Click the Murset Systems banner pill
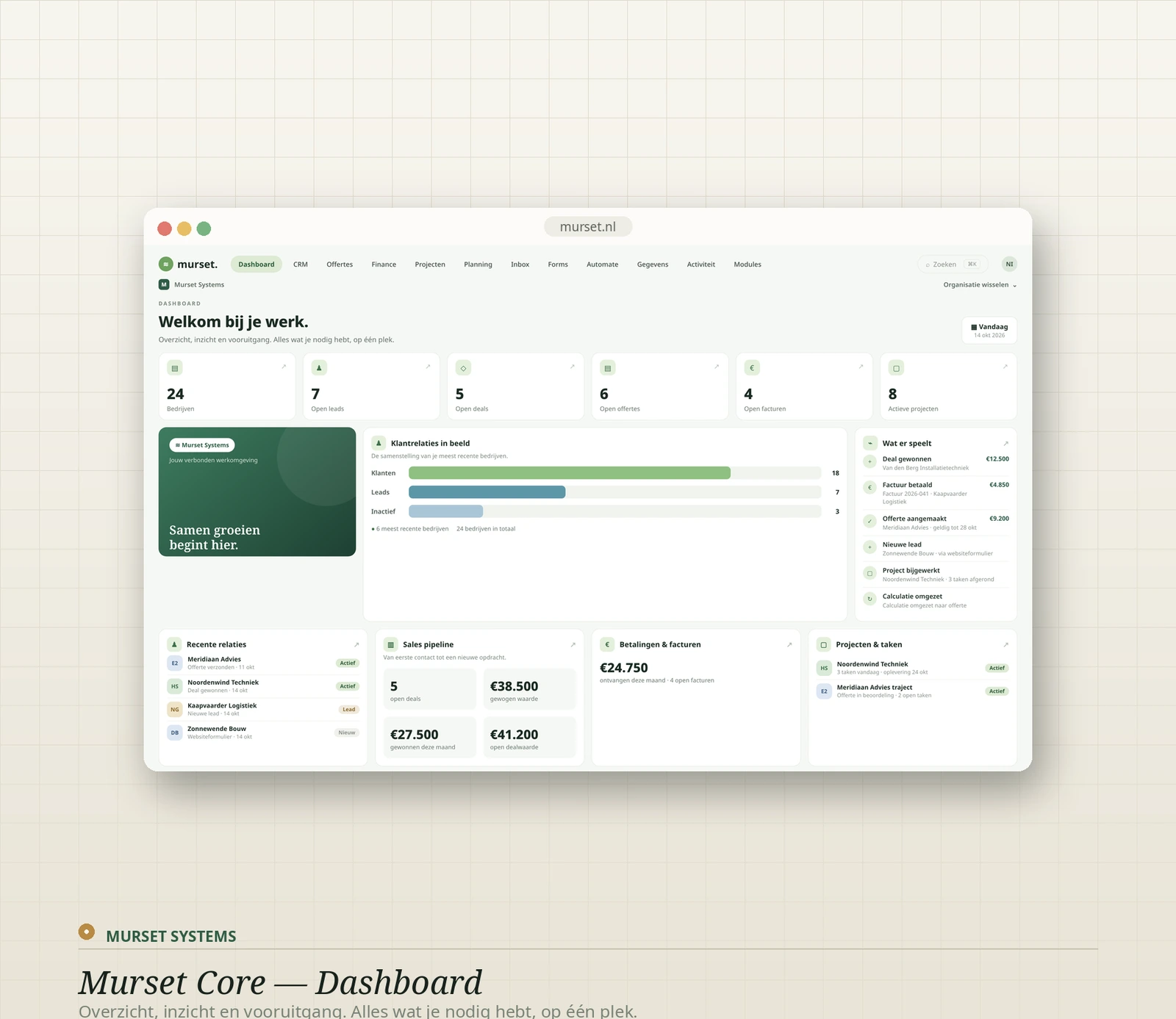Viewport: 1176px width, 1019px height. tap(202, 445)
